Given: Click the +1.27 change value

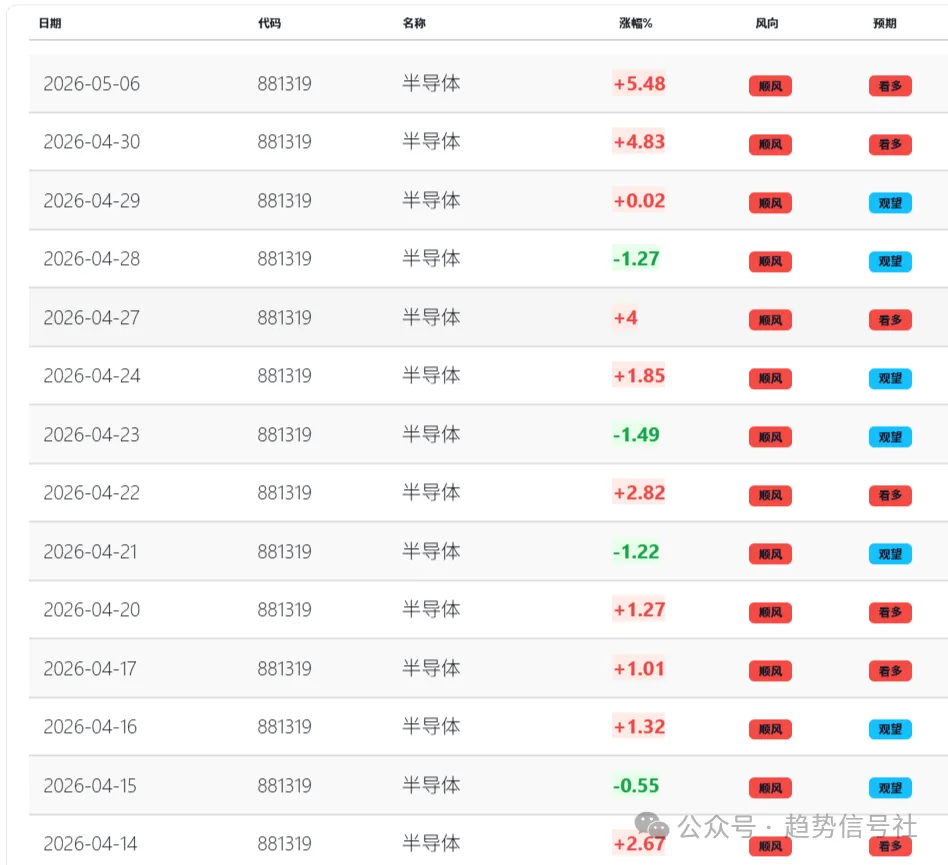Looking at the screenshot, I should click(639, 610).
